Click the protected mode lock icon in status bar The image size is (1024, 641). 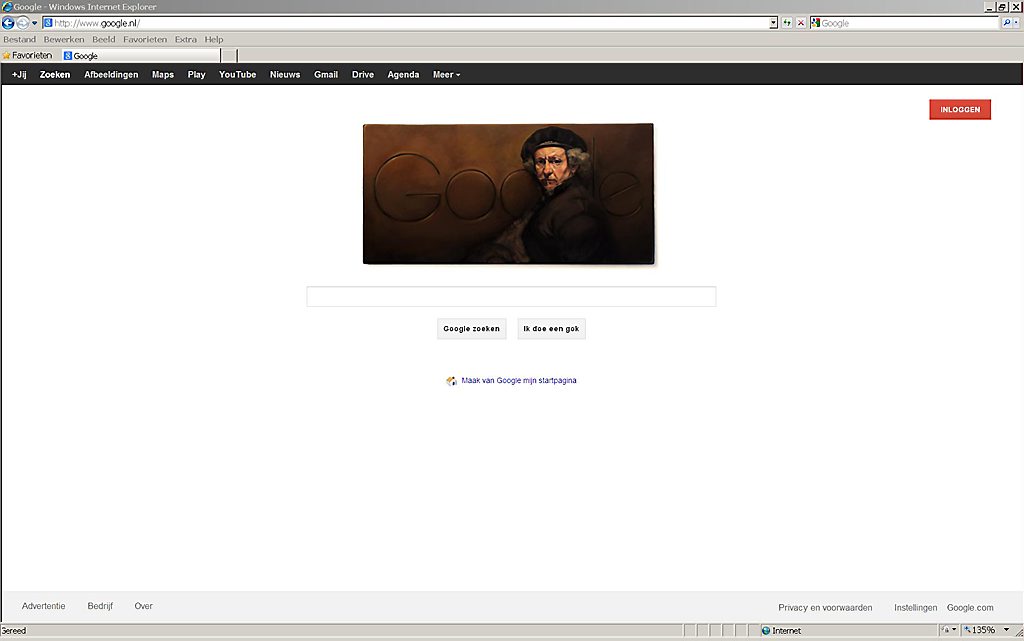tap(945, 630)
